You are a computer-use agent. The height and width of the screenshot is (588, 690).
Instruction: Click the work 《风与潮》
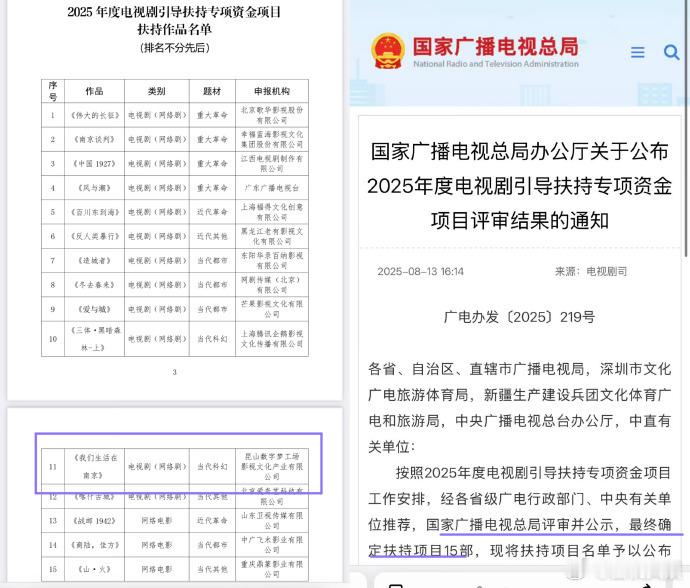click(x=95, y=188)
